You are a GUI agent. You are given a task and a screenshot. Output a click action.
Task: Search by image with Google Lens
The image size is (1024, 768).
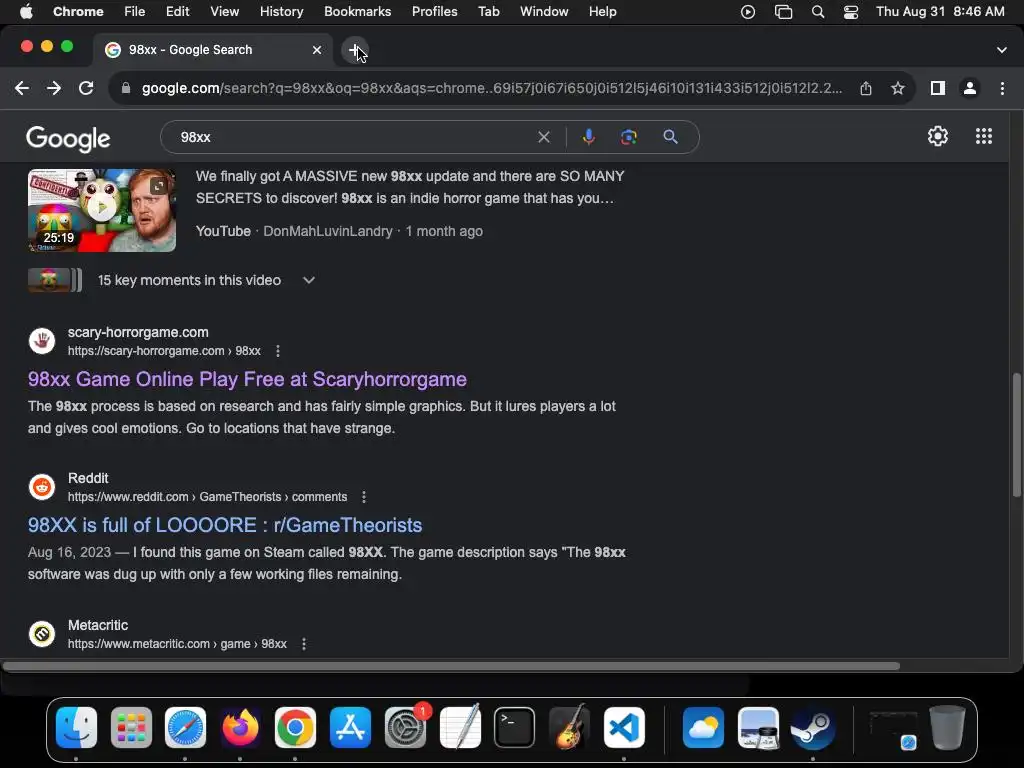(628, 137)
